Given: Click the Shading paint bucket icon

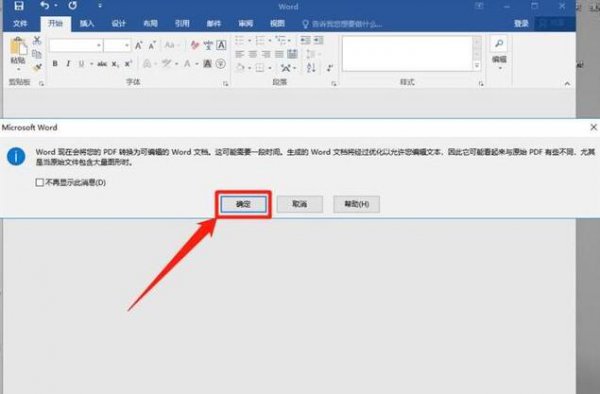Looking at the screenshot, I should [240, 68].
